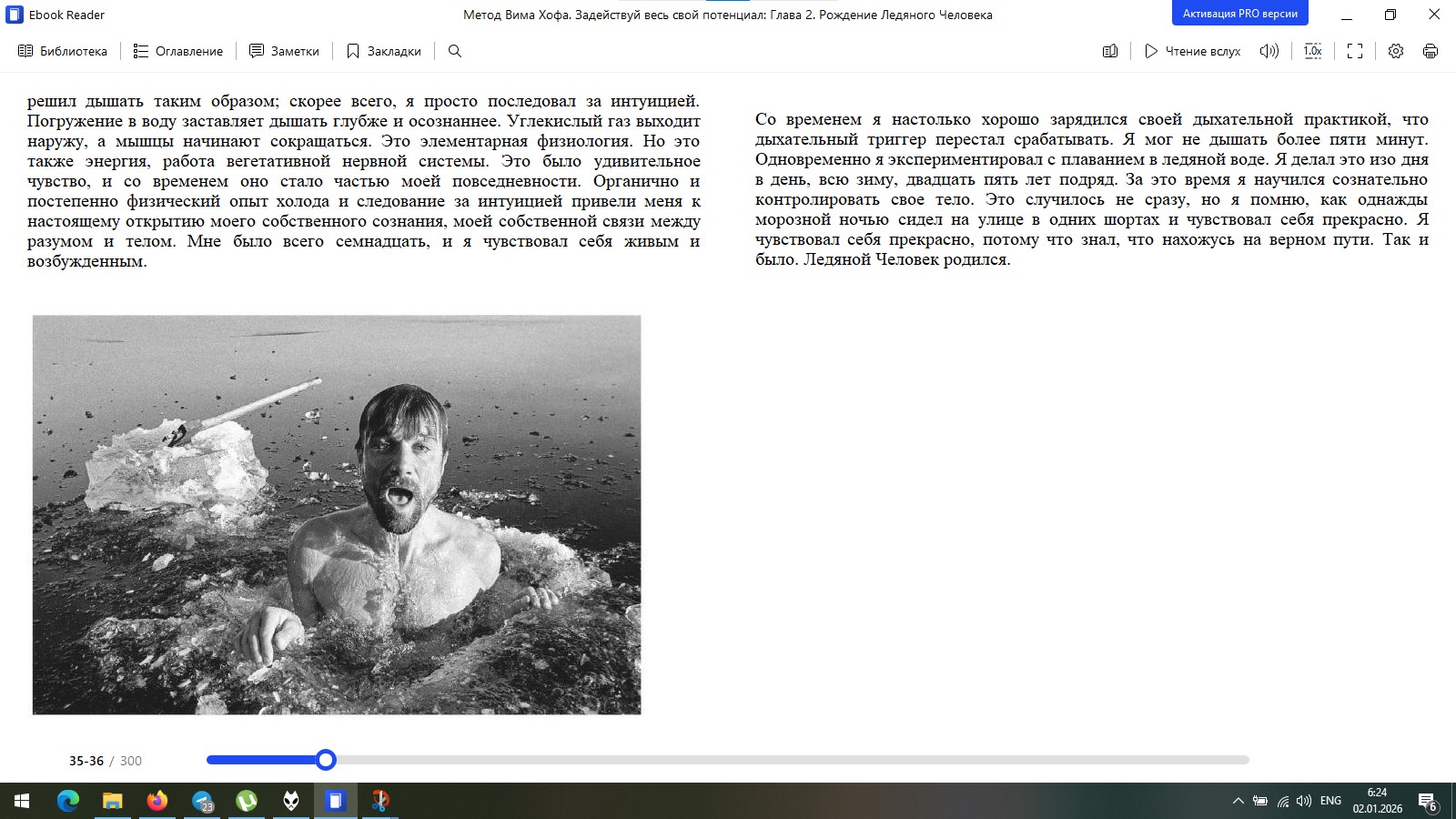Open the settings gear icon
1456x819 pixels.
click(1396, 51)
